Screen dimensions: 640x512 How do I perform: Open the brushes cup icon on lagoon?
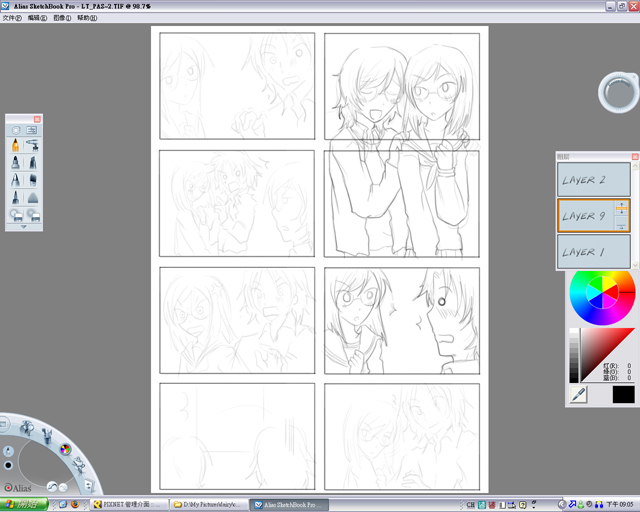(48, 435)
